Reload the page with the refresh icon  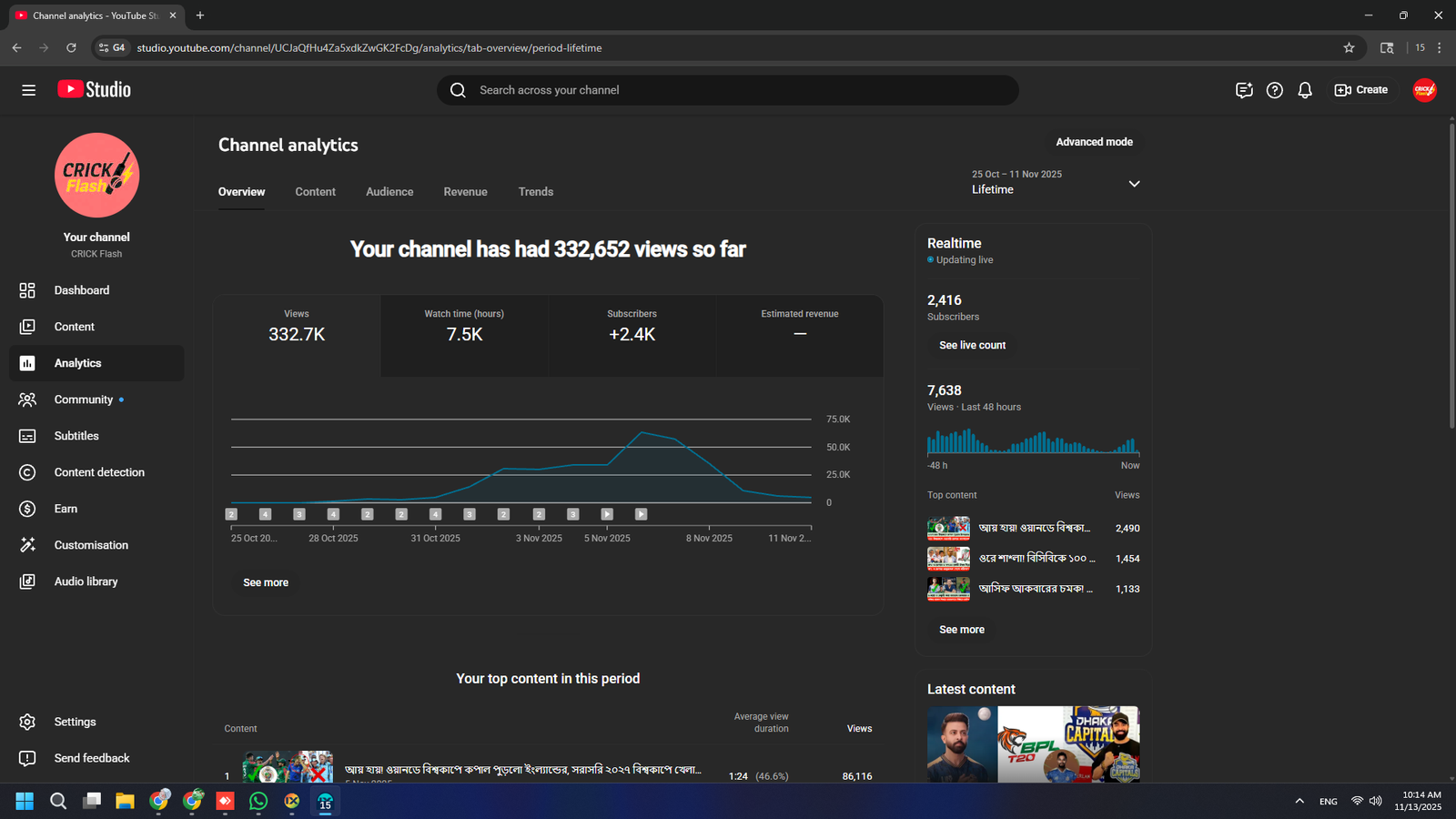tap(71, 48)
